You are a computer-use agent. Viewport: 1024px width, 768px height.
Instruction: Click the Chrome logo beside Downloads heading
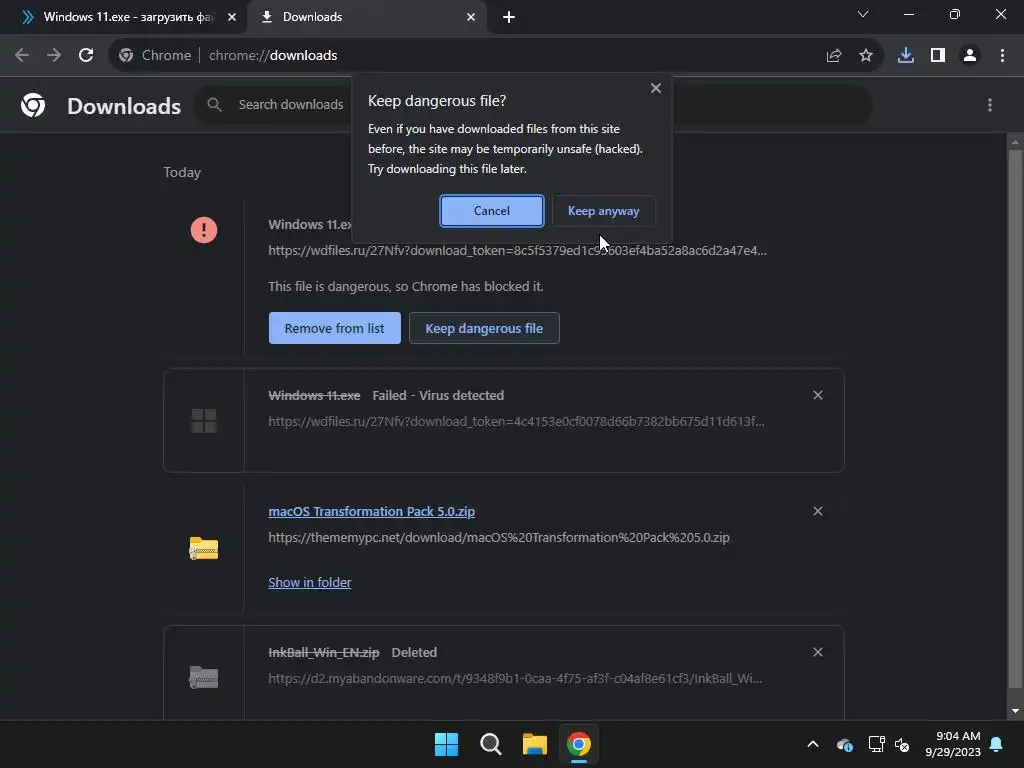[x=33, y=105]
